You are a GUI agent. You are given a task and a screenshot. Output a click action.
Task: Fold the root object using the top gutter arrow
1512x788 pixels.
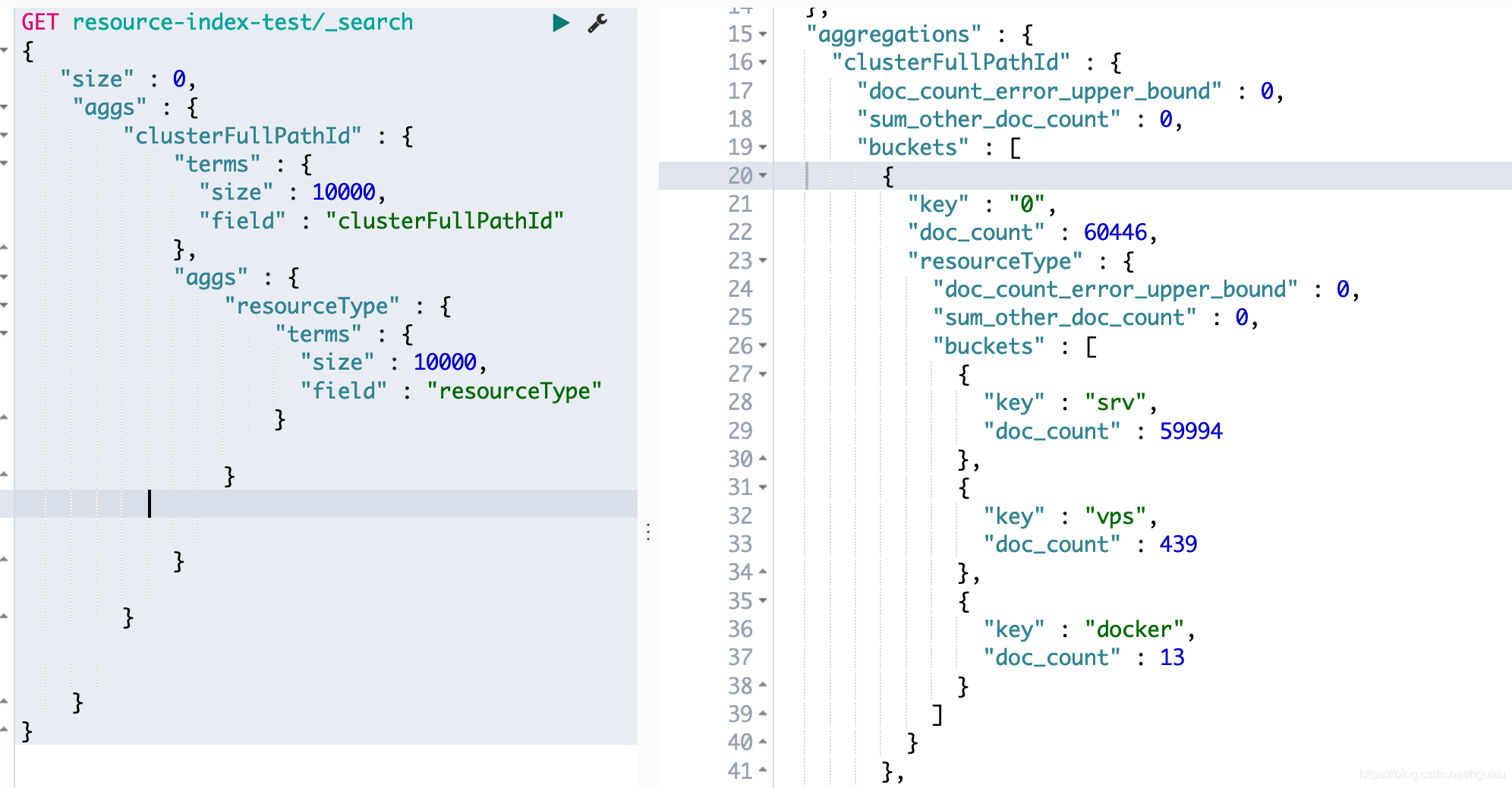(x=5, y=51)
